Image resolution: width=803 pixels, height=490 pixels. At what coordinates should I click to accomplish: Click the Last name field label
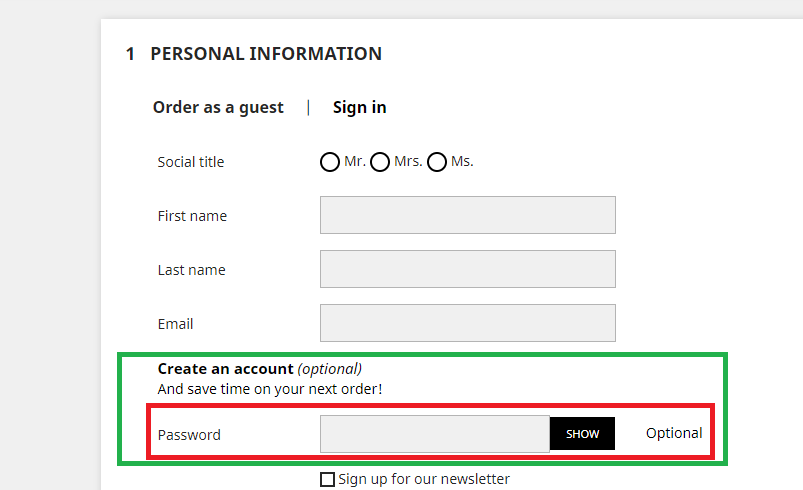tap(191, 270)
